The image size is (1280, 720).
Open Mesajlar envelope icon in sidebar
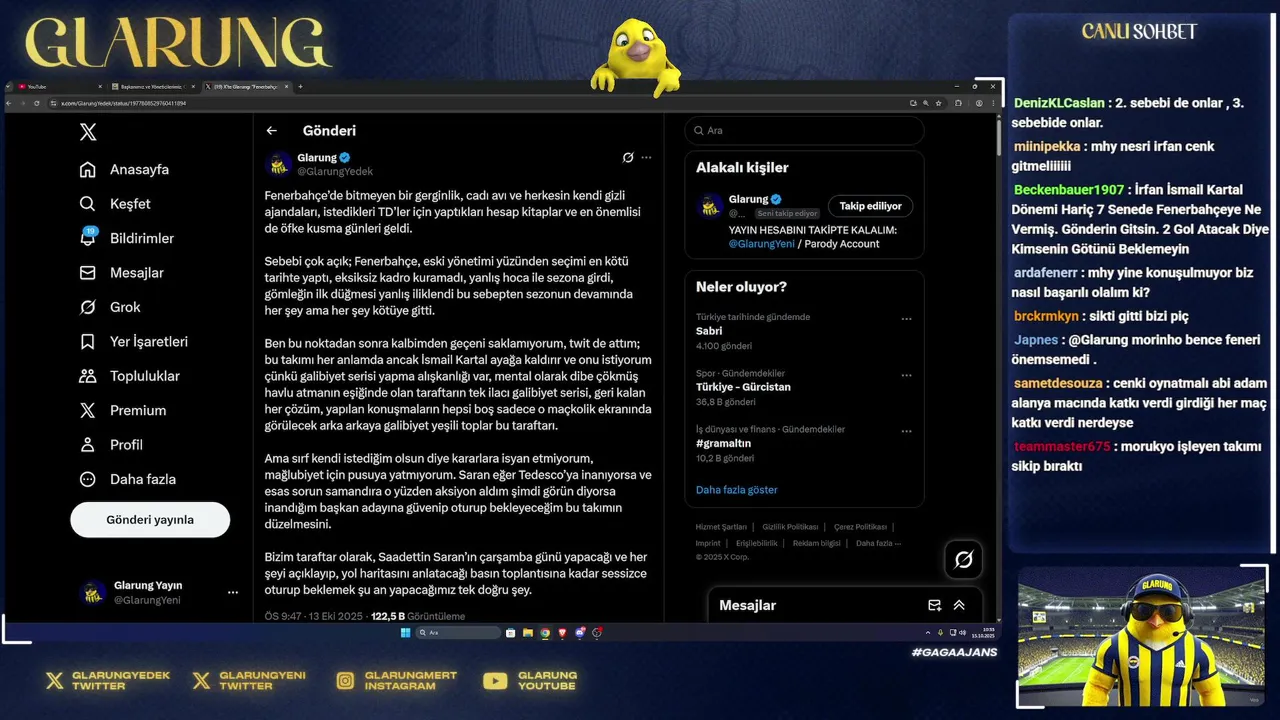tap(88, 273)
